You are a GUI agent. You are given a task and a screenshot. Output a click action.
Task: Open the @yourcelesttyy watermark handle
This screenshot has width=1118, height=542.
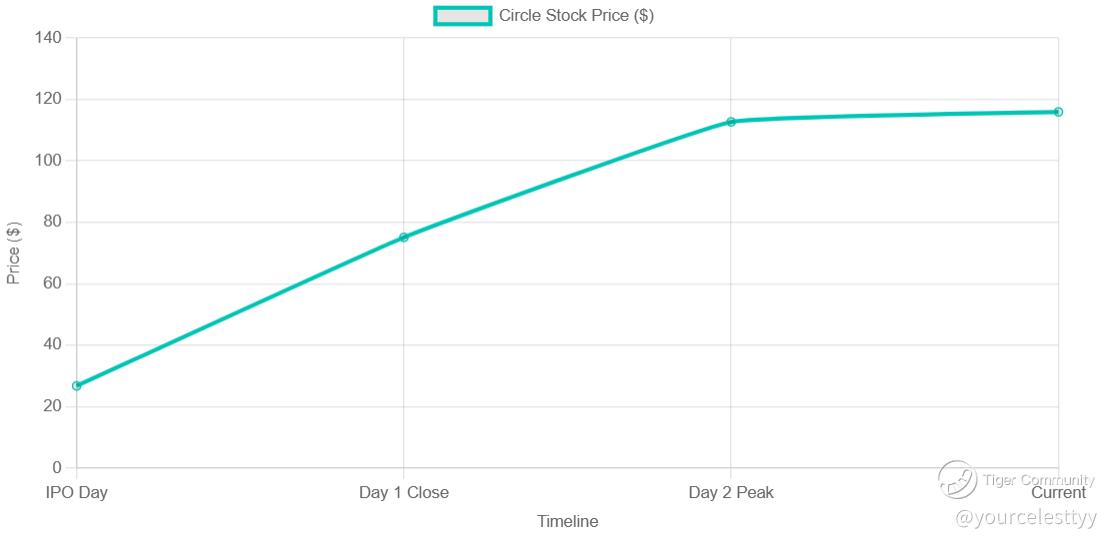point(1026,518)
